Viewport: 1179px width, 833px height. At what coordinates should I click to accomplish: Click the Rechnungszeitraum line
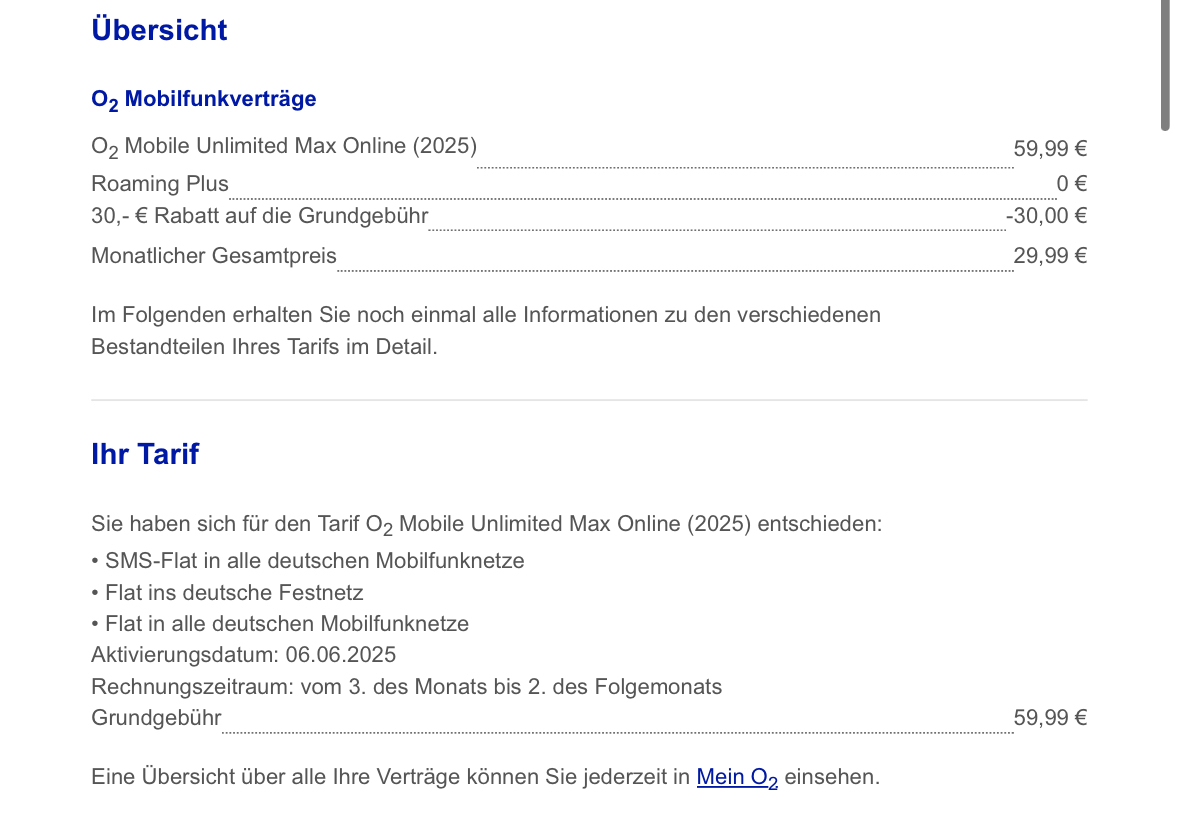406,686
